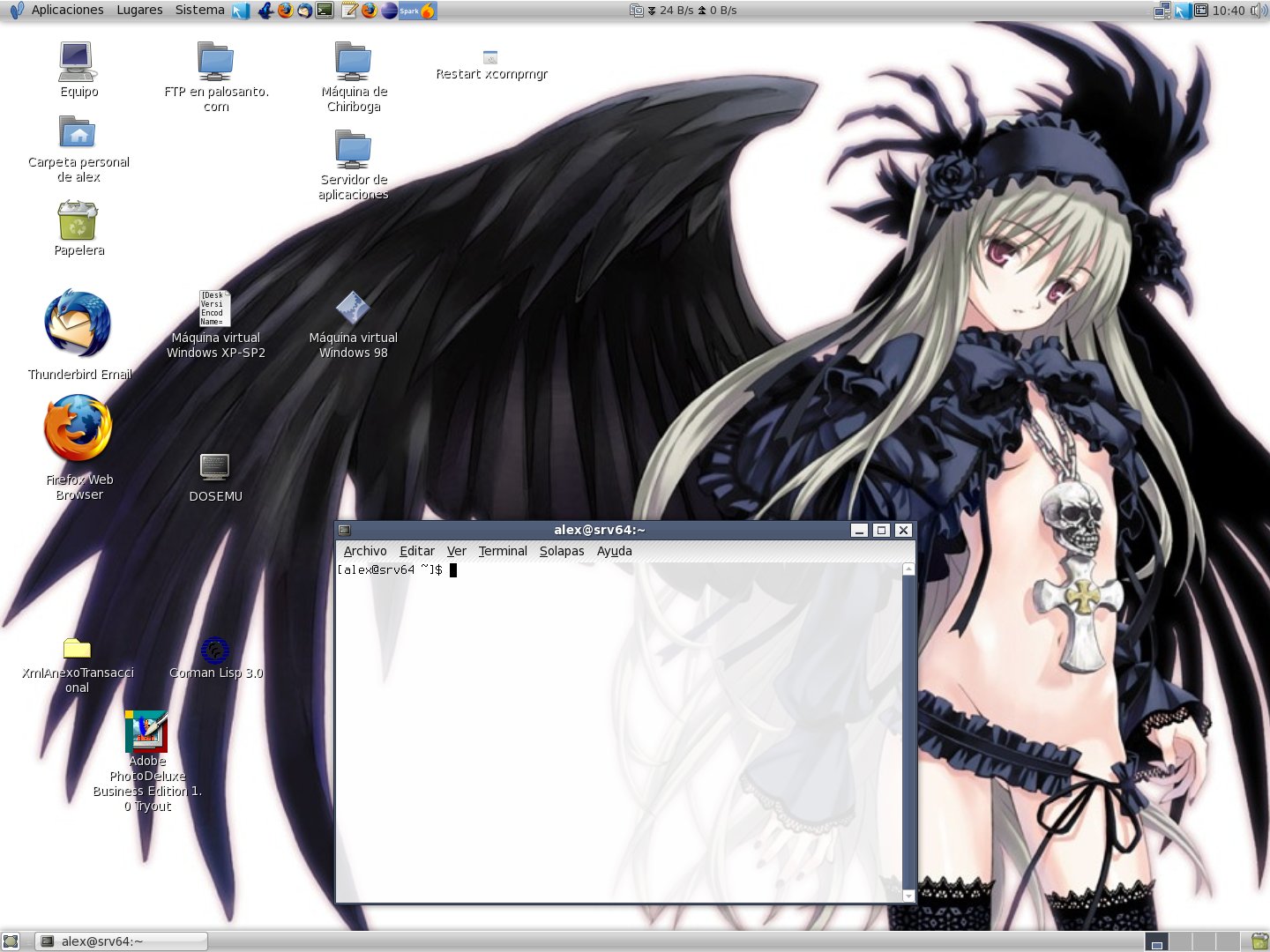Viewport: 1270px width, 952px height.
Task: Click the Solapas menu in the terminal
Action: click(562, 551)
